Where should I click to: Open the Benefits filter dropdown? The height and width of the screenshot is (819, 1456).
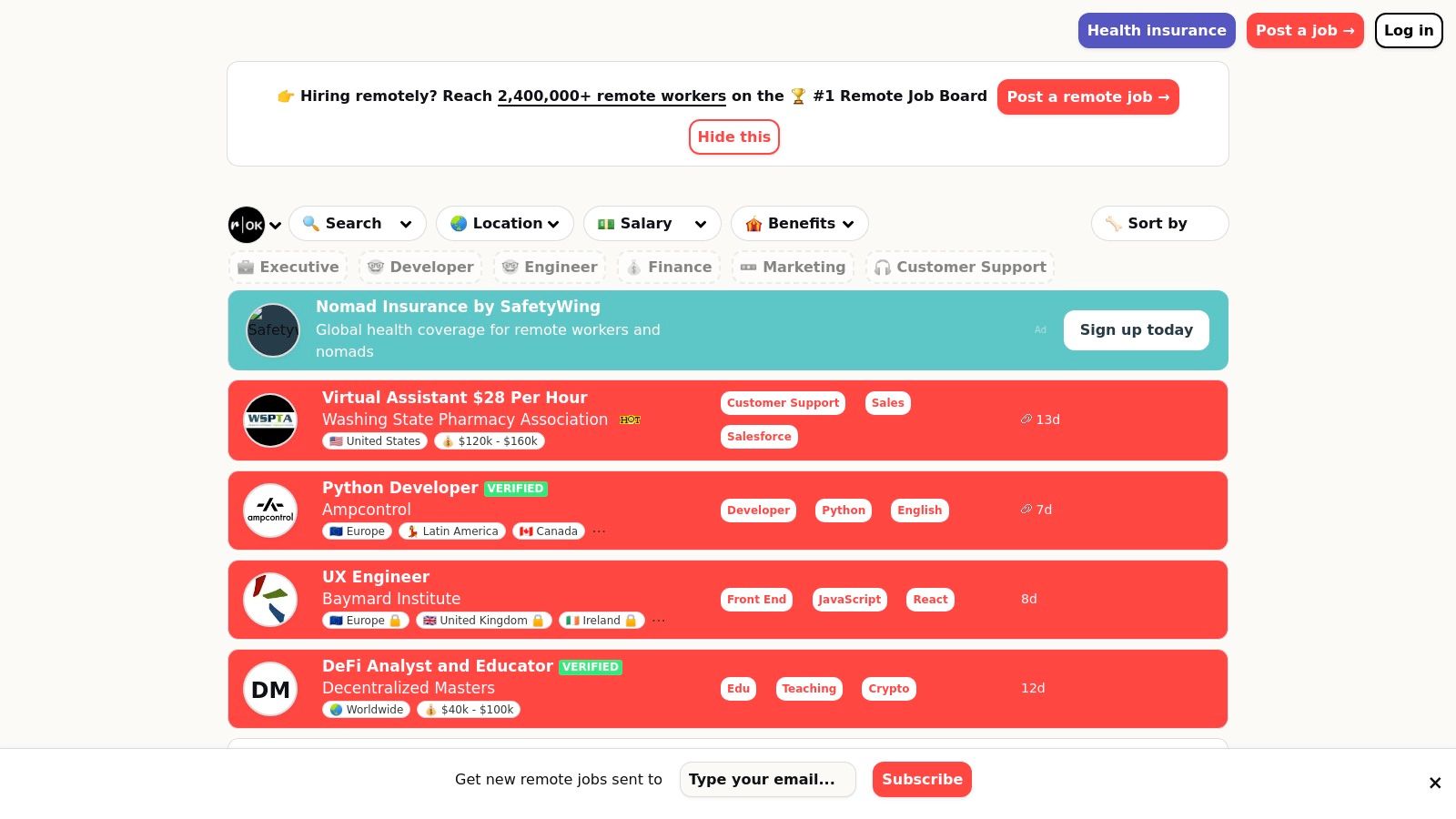[x=800, y=224]
